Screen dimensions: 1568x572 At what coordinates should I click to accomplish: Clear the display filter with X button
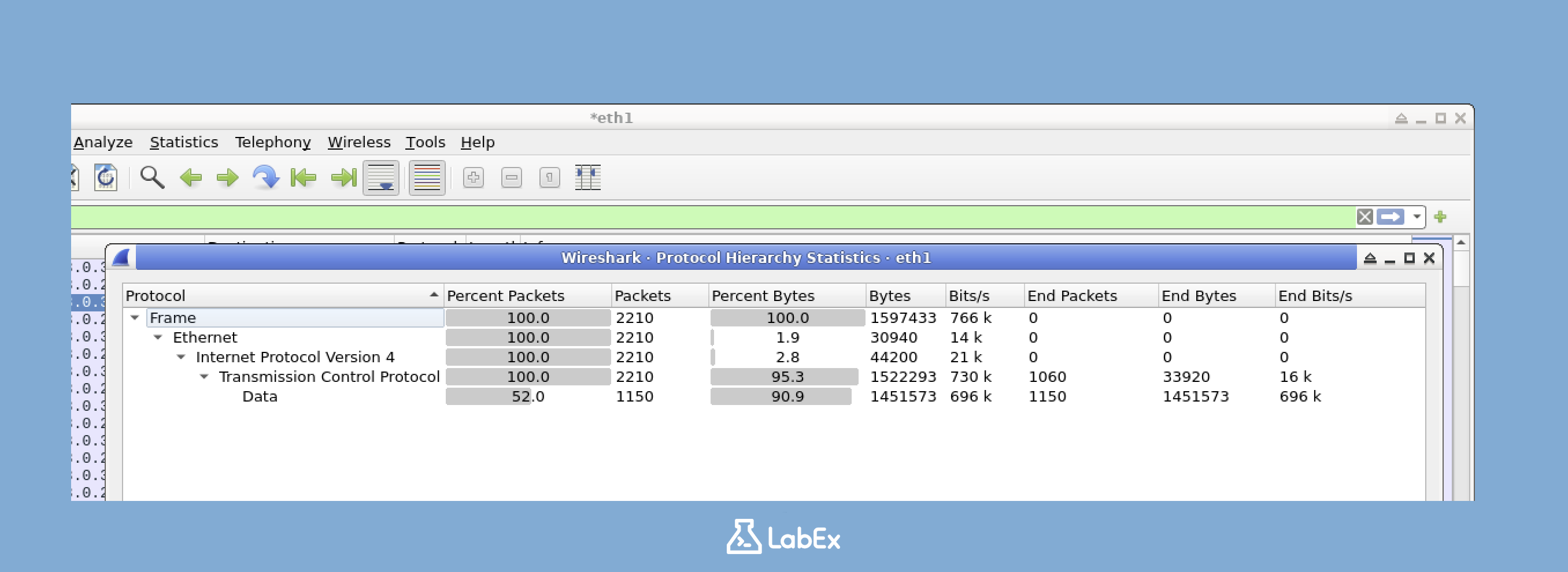click(1363, 216)
